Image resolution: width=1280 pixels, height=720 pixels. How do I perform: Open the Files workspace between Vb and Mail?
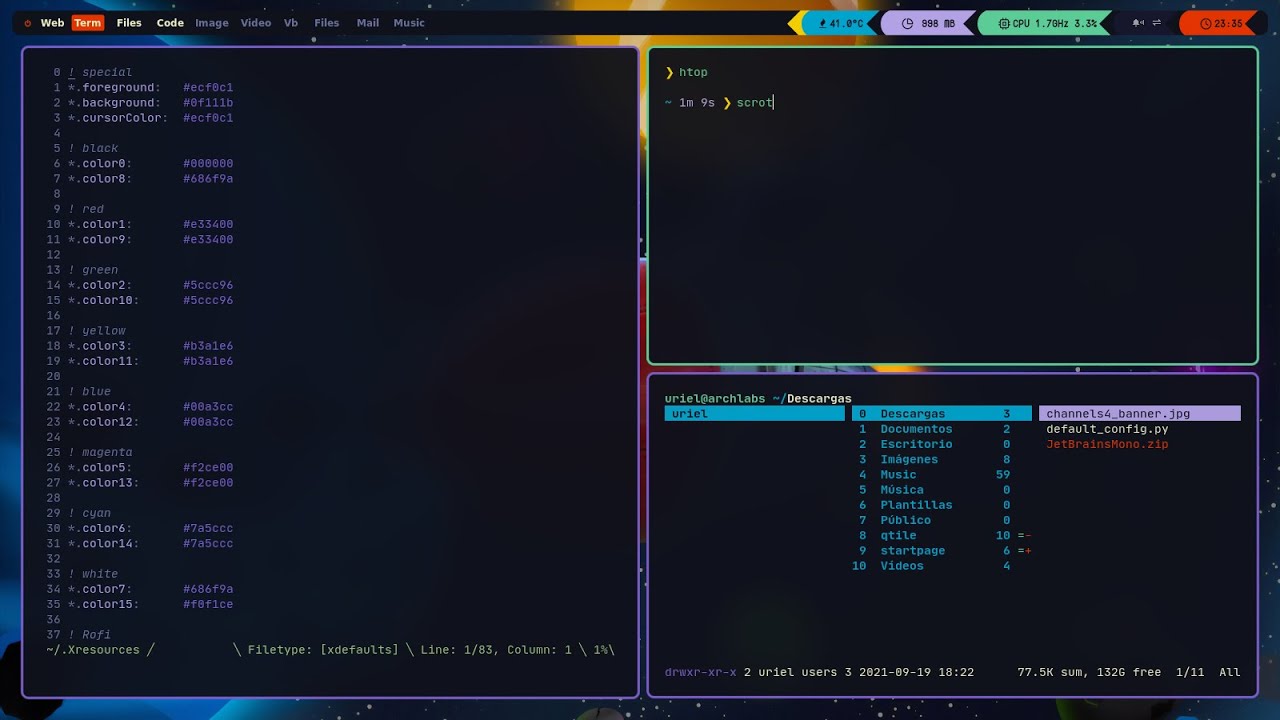point(327,23)
